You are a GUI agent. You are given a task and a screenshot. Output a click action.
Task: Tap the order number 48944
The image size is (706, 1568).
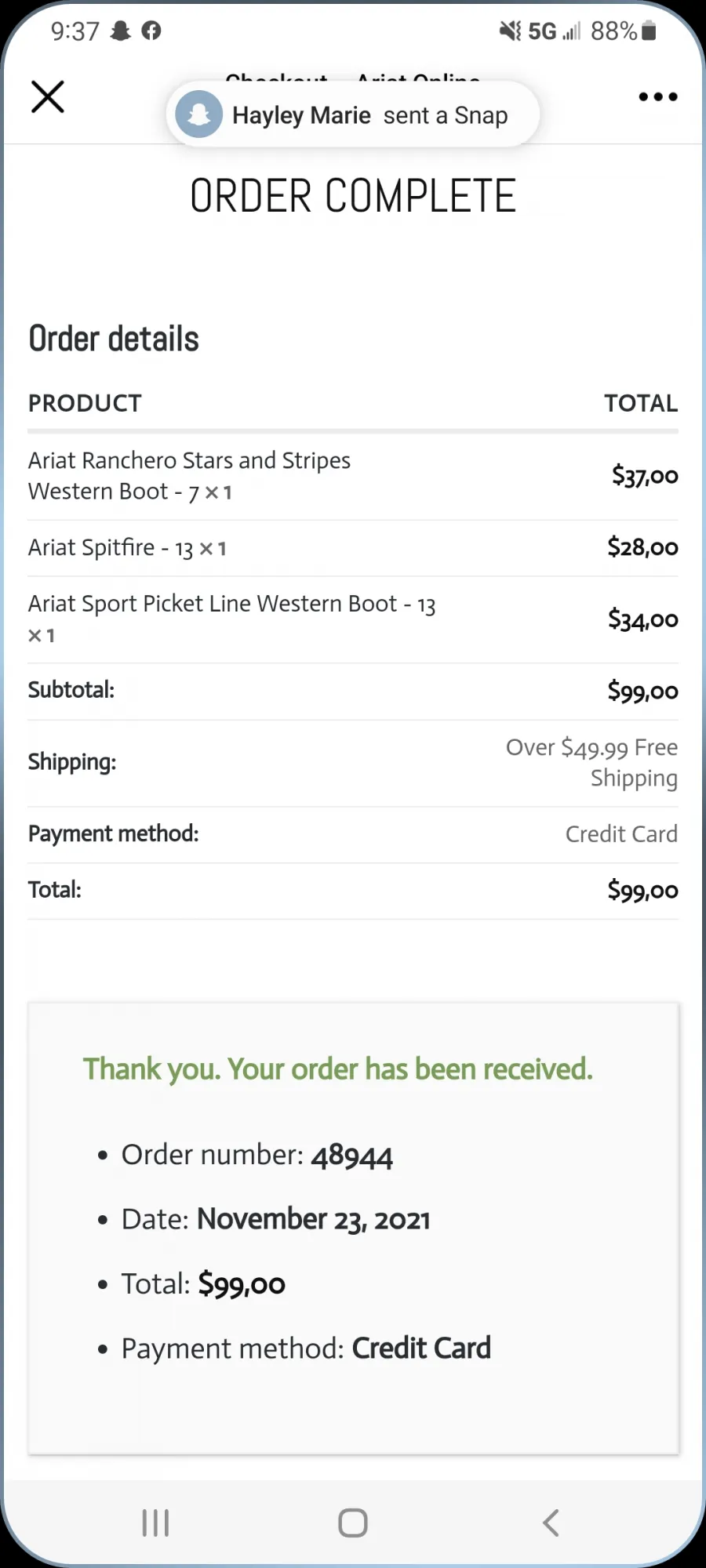click(x=351, y=1156)
